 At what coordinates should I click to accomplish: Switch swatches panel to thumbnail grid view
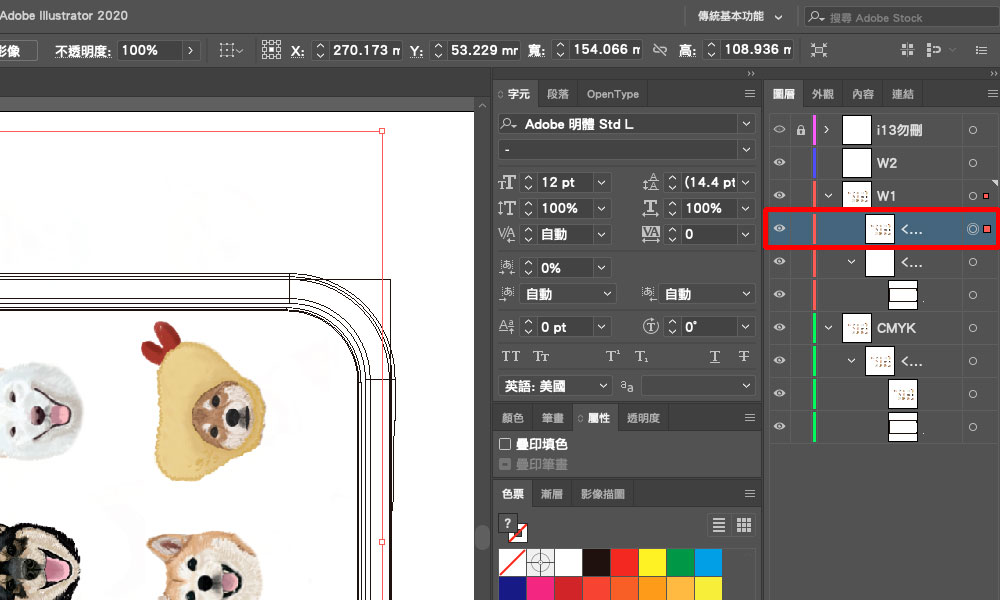coord(743,525)
